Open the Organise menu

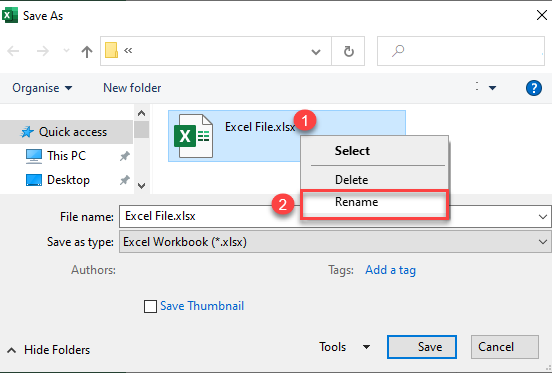pos(42,88)
